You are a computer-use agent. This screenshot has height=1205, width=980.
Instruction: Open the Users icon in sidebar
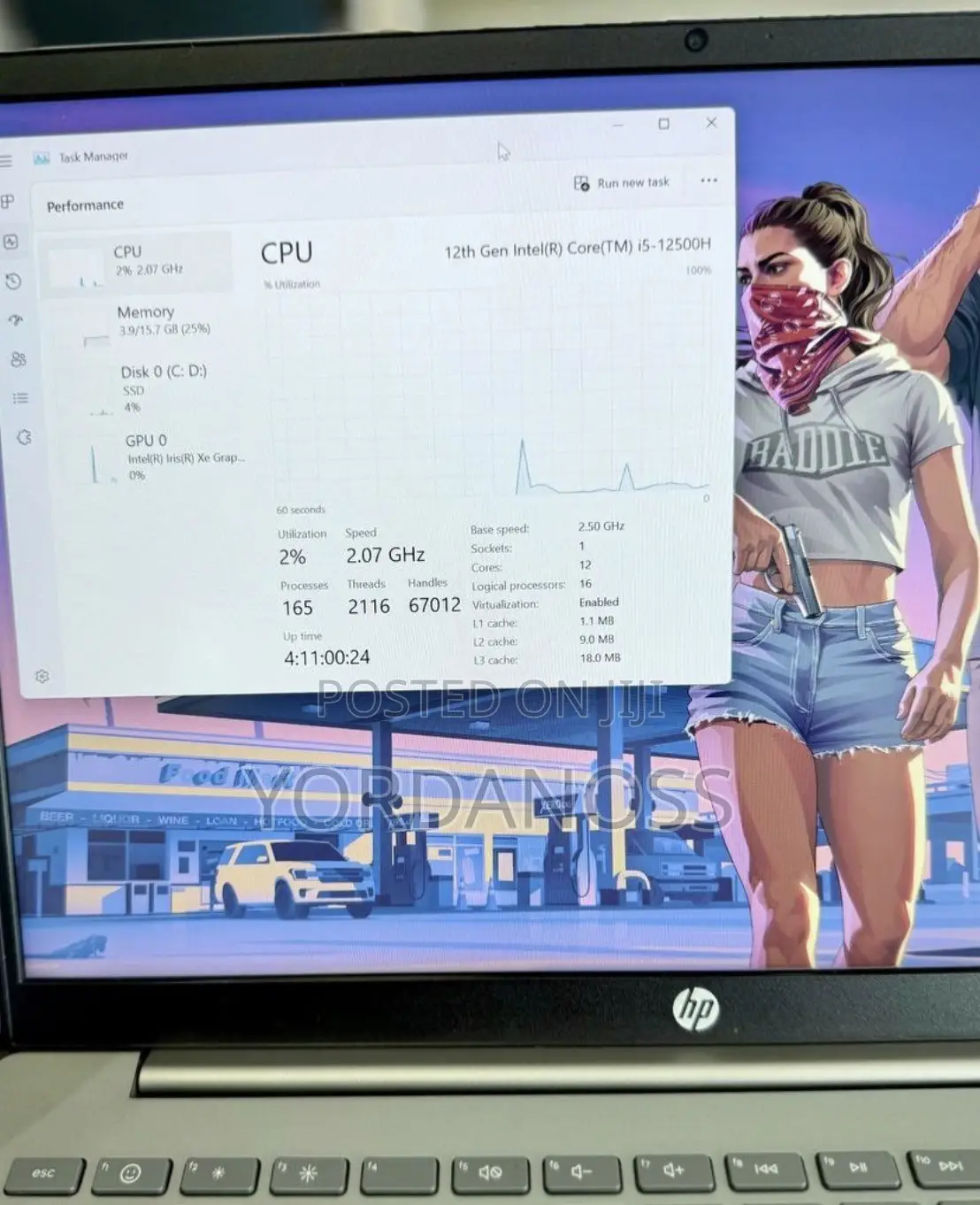19,359
